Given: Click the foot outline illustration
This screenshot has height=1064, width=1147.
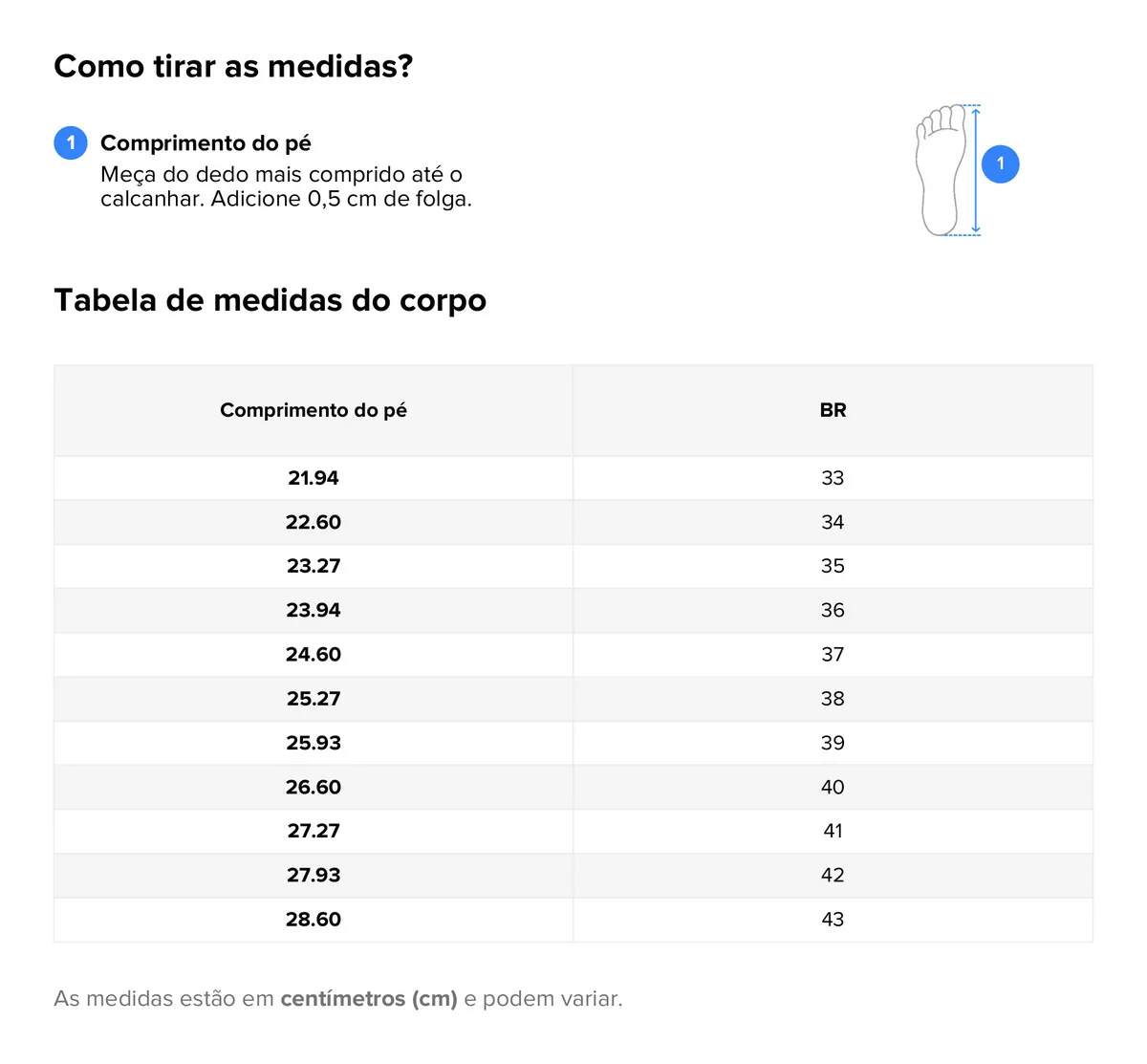Looking at the screenshot, I should tap(941, 170).
